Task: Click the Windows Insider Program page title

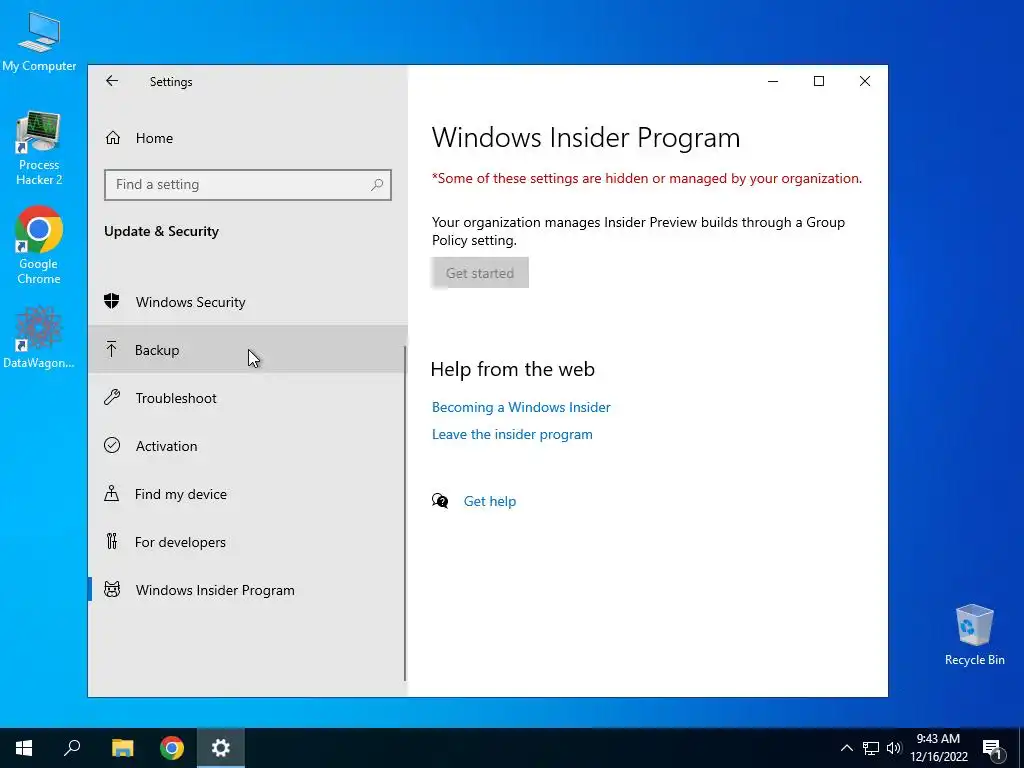Action: (586, 137)
